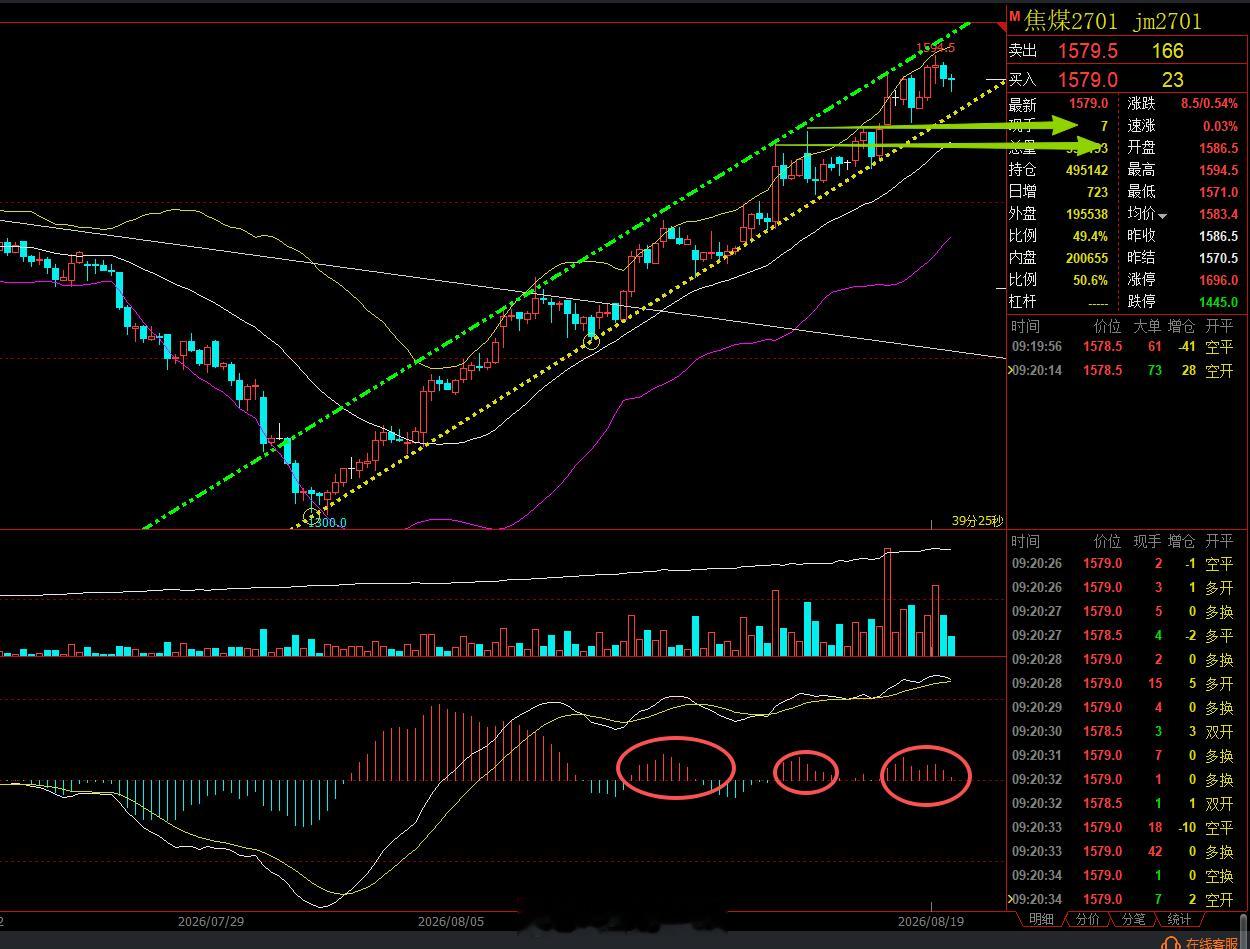Open the 分笔 tab
The width and height of the screenshot is (1250, 949).
[1133, 919]
